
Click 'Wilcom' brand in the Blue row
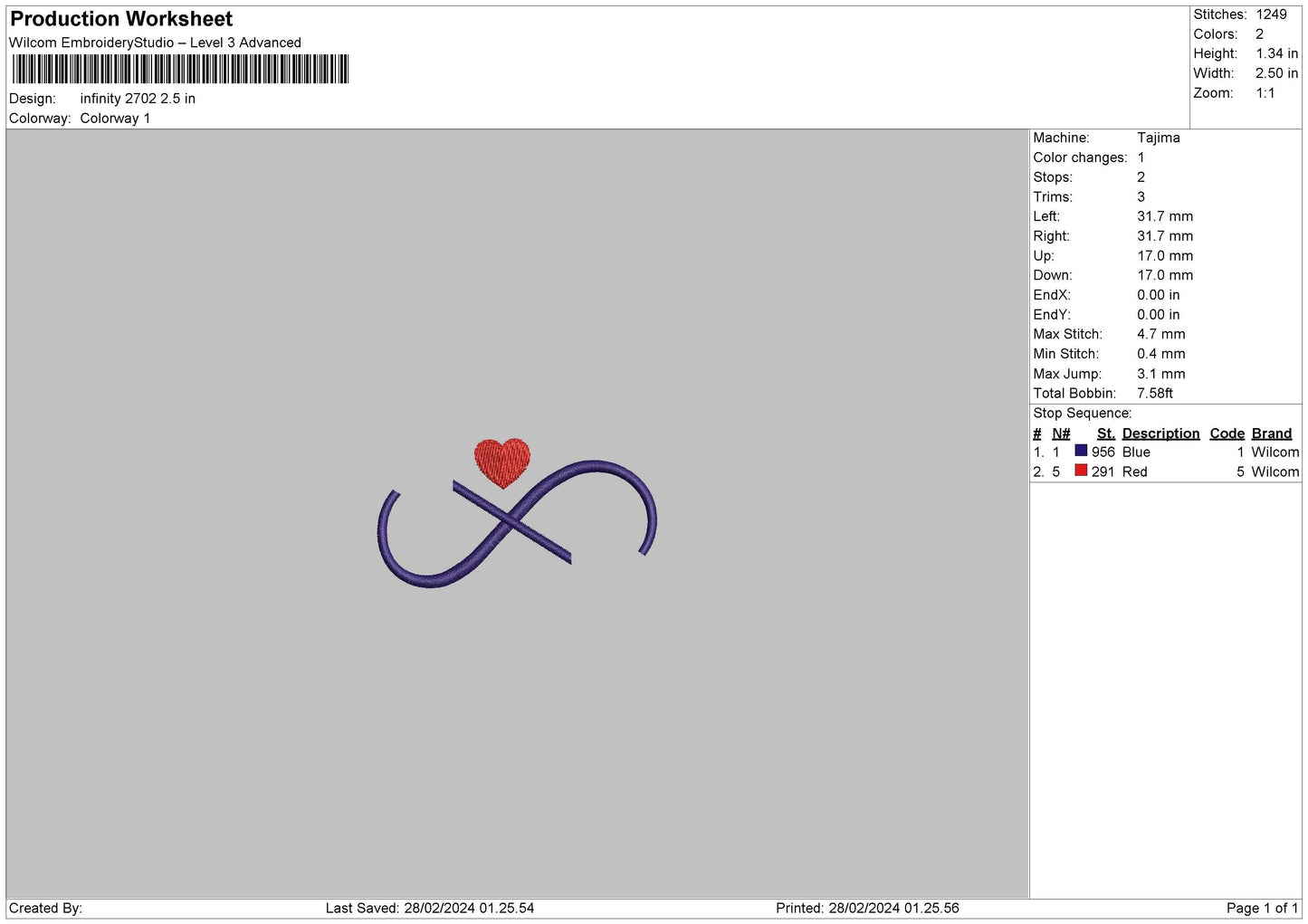[1275, 452]
